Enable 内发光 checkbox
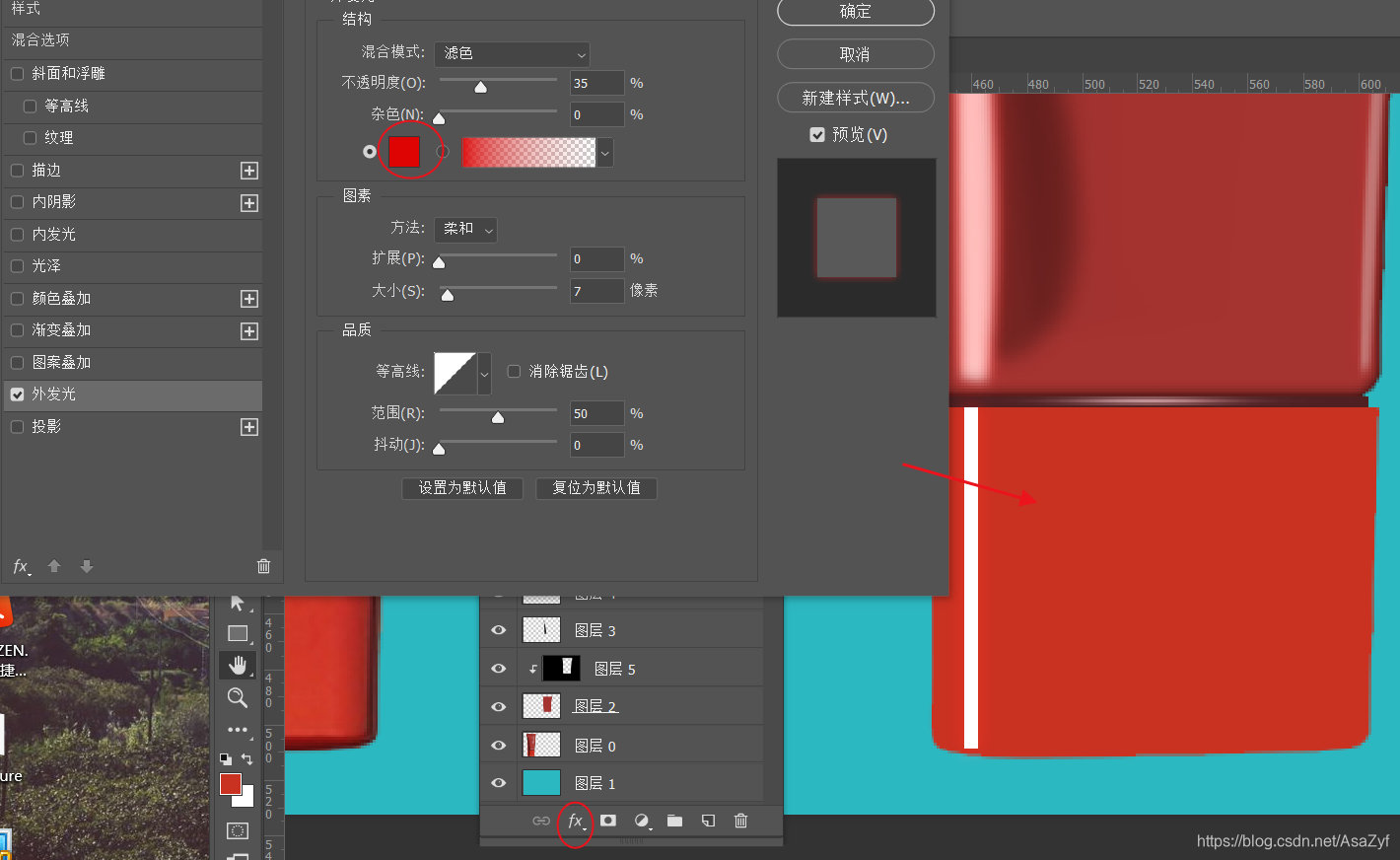The height and width of the screenshot is (860, 1400). pyautogui.click(x=17, y=235)
